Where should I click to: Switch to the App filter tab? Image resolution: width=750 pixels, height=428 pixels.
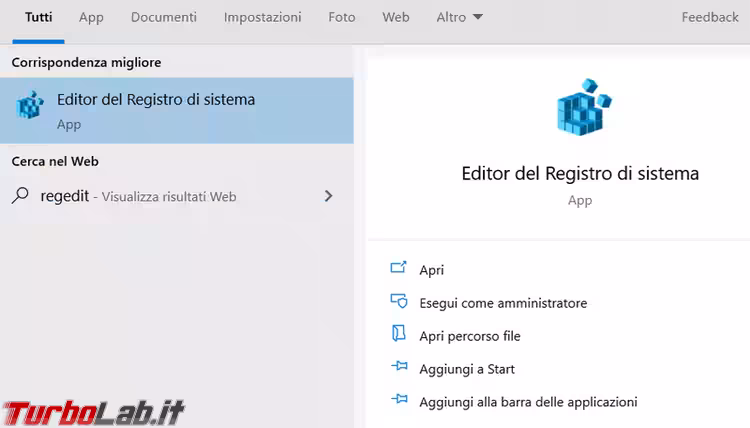click(x=91, y=17)
